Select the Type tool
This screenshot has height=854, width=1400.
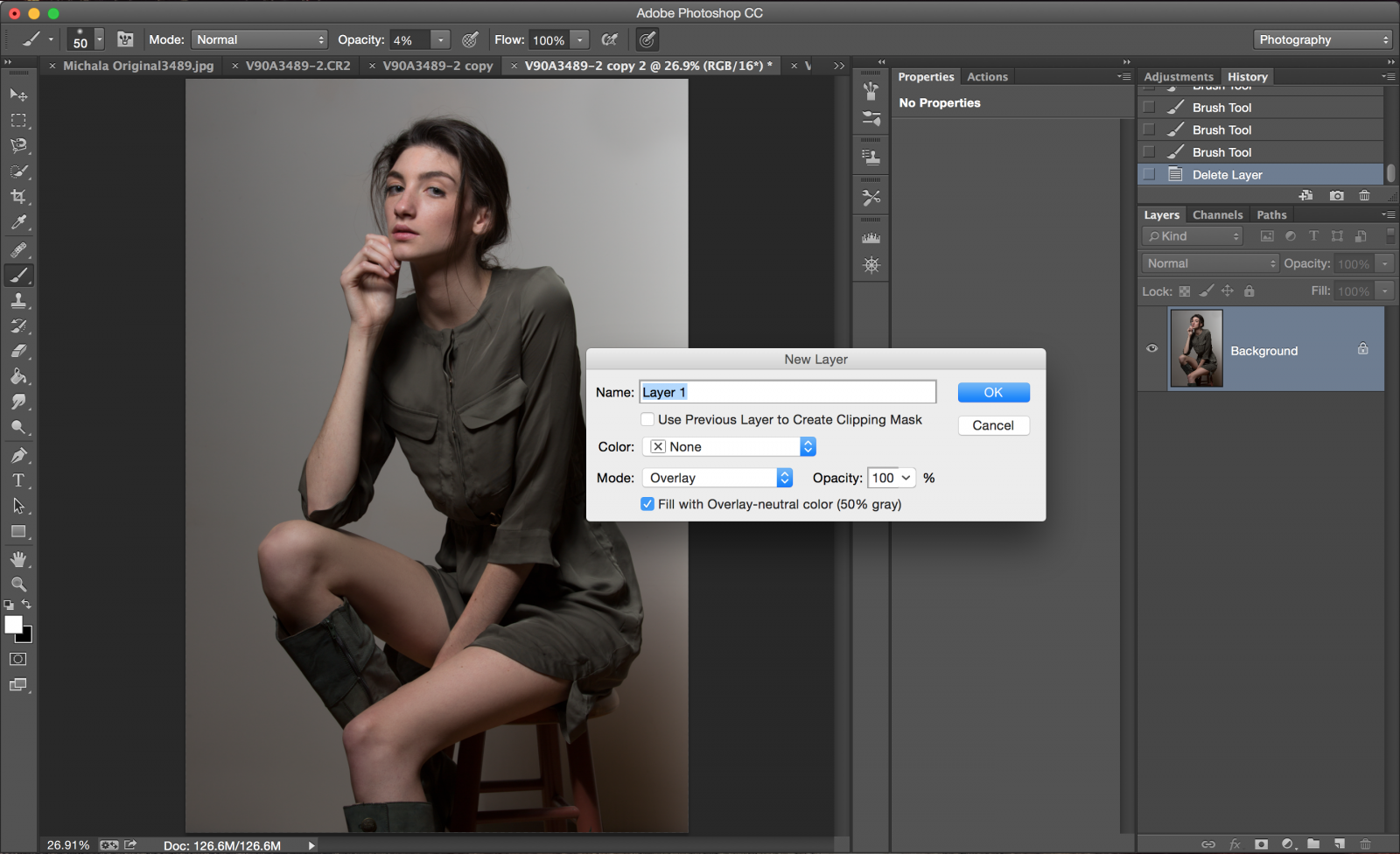(x=18, y=480)
